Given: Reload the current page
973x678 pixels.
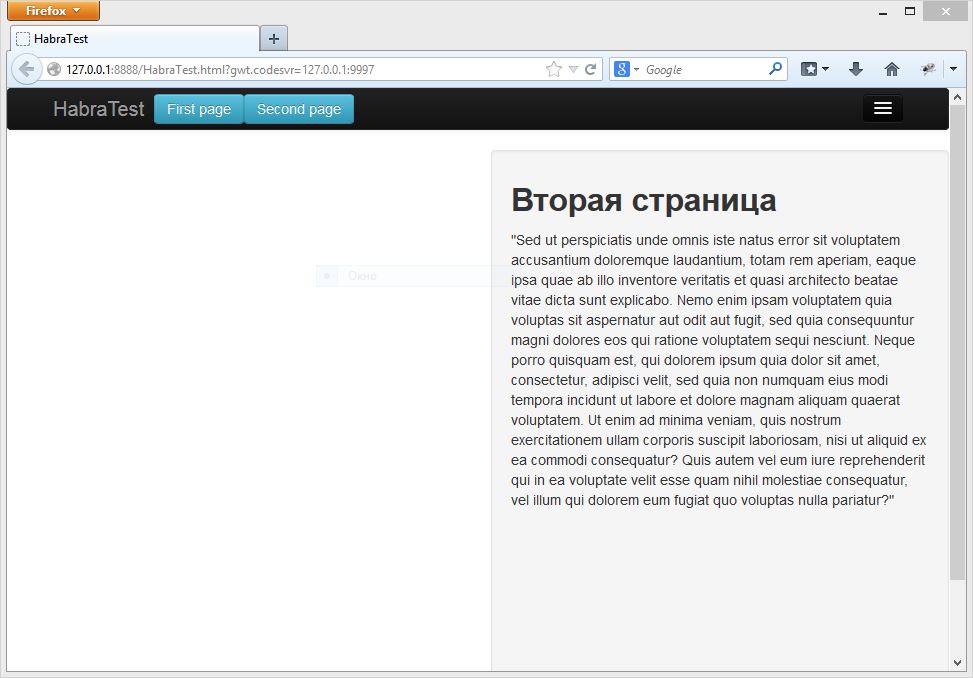Looking at the screenshot, I should click(589, 69).
